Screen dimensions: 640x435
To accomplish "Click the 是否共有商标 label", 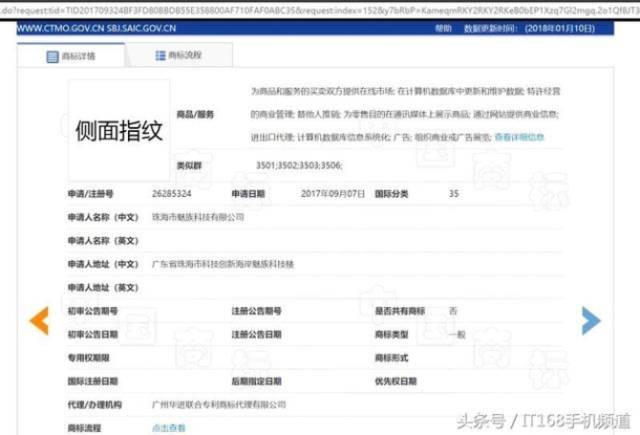I will click(x=400, y=311).
